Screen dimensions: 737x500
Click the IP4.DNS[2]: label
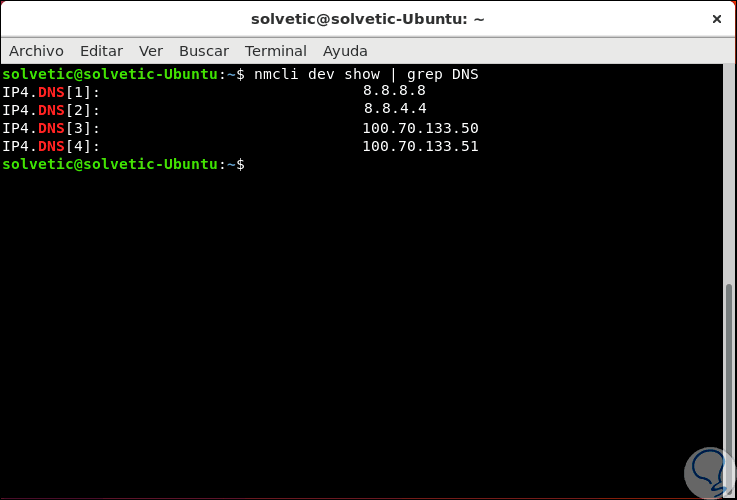[x=51, y=110]
